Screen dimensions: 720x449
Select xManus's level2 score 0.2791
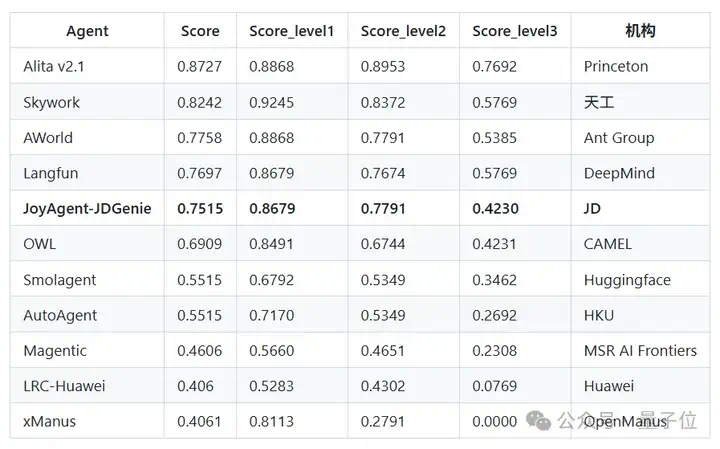click(383, 421)
